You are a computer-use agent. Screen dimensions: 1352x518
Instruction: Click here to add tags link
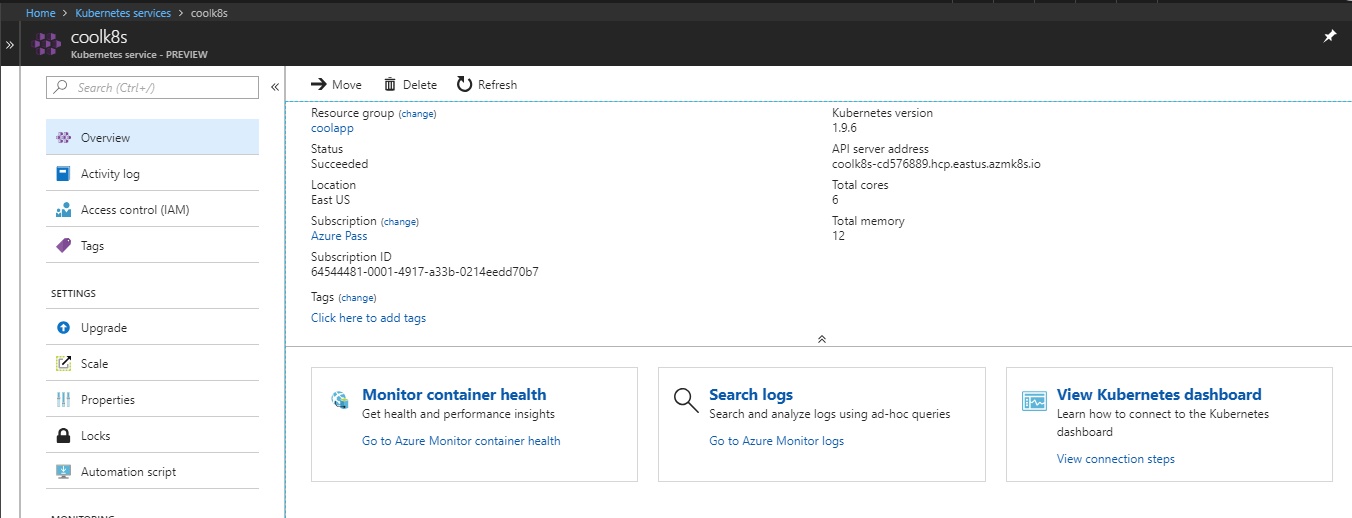(x=368, y=318)
